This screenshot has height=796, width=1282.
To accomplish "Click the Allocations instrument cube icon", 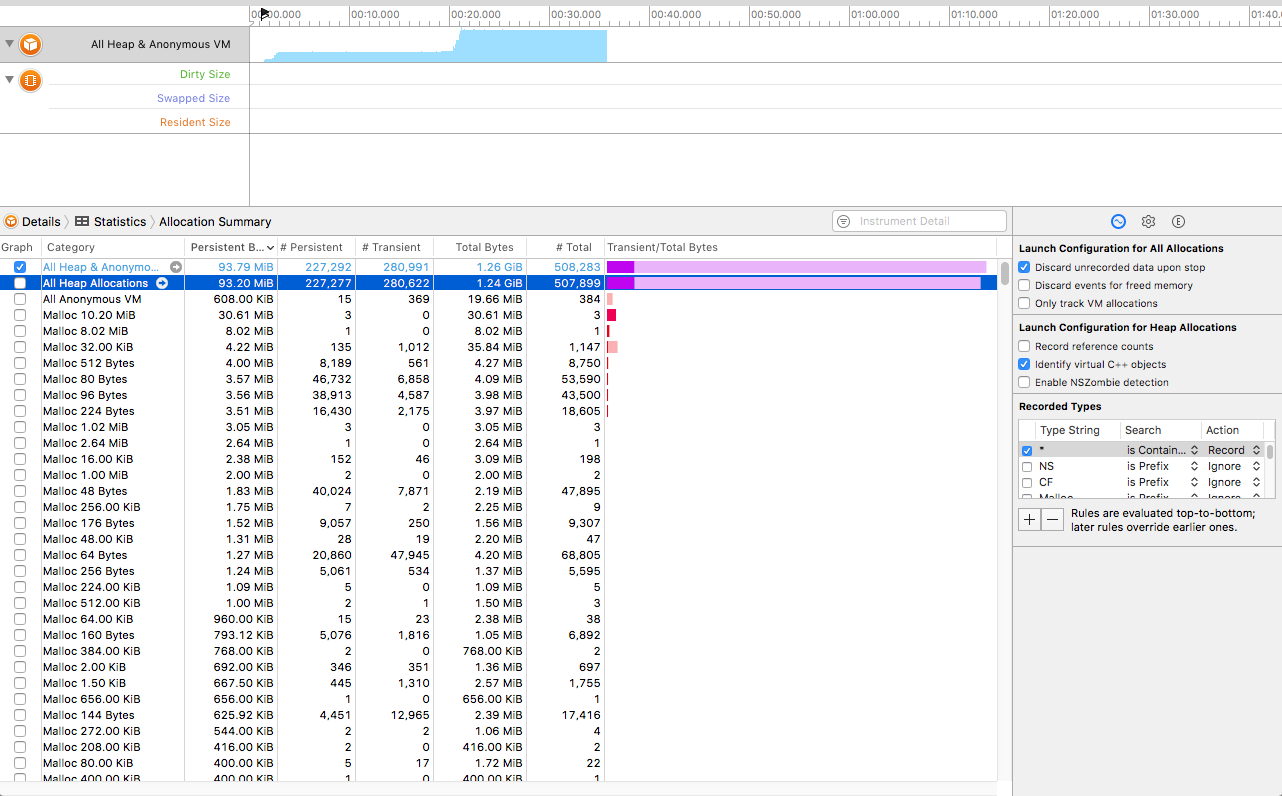I will [x=31, y=45].
